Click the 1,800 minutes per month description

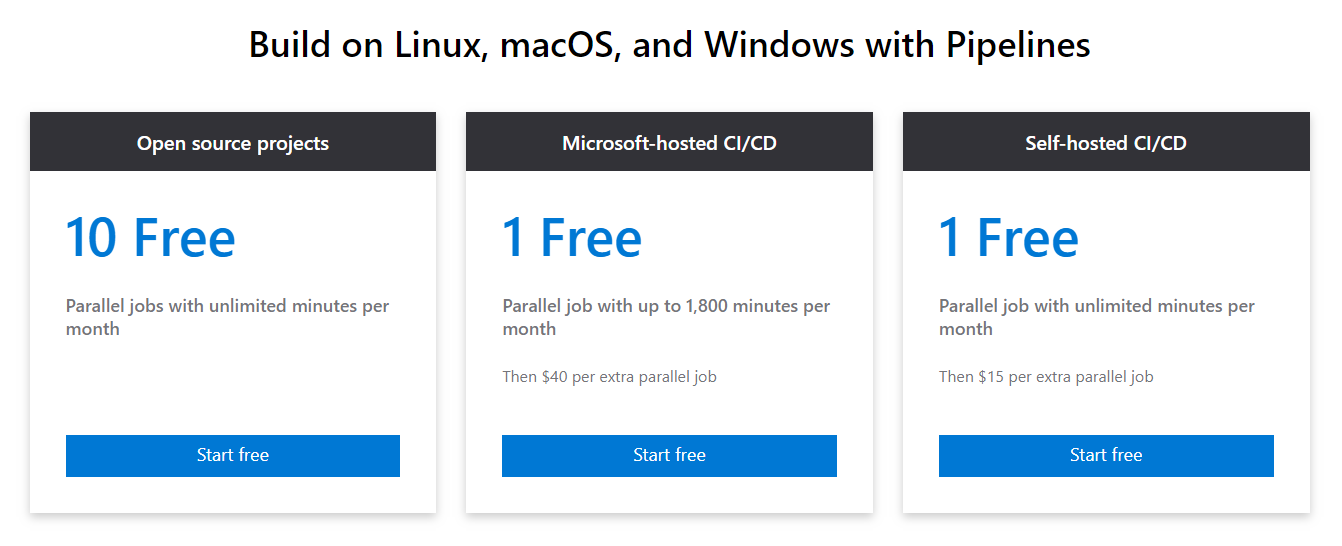tap(666, 317)
